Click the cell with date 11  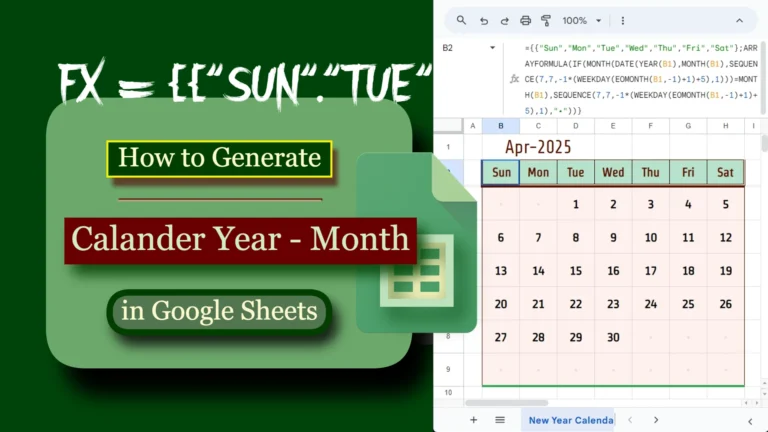(688, 238)
